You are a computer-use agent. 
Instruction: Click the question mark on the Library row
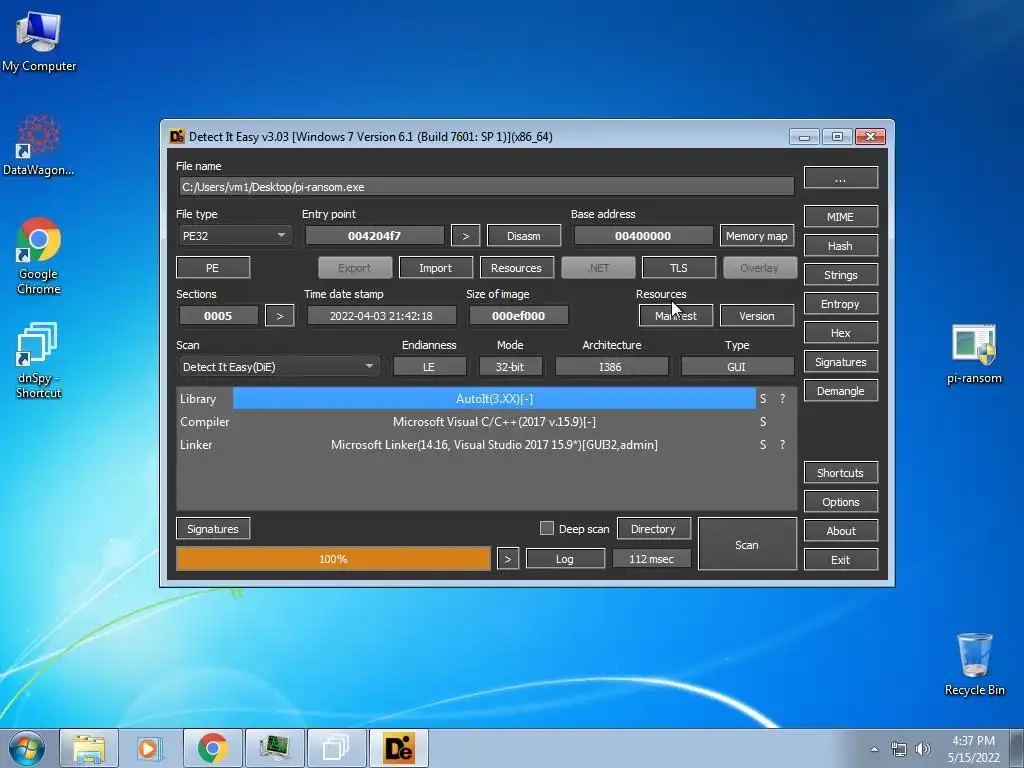tap(782, 398)
